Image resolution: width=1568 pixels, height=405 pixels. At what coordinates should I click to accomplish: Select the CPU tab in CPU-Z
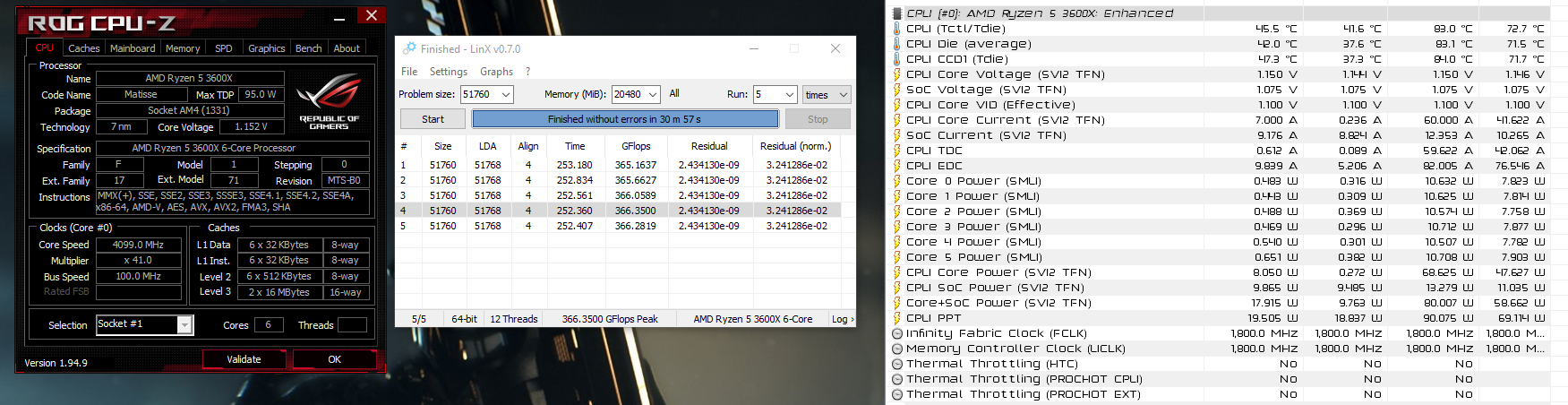45,47
